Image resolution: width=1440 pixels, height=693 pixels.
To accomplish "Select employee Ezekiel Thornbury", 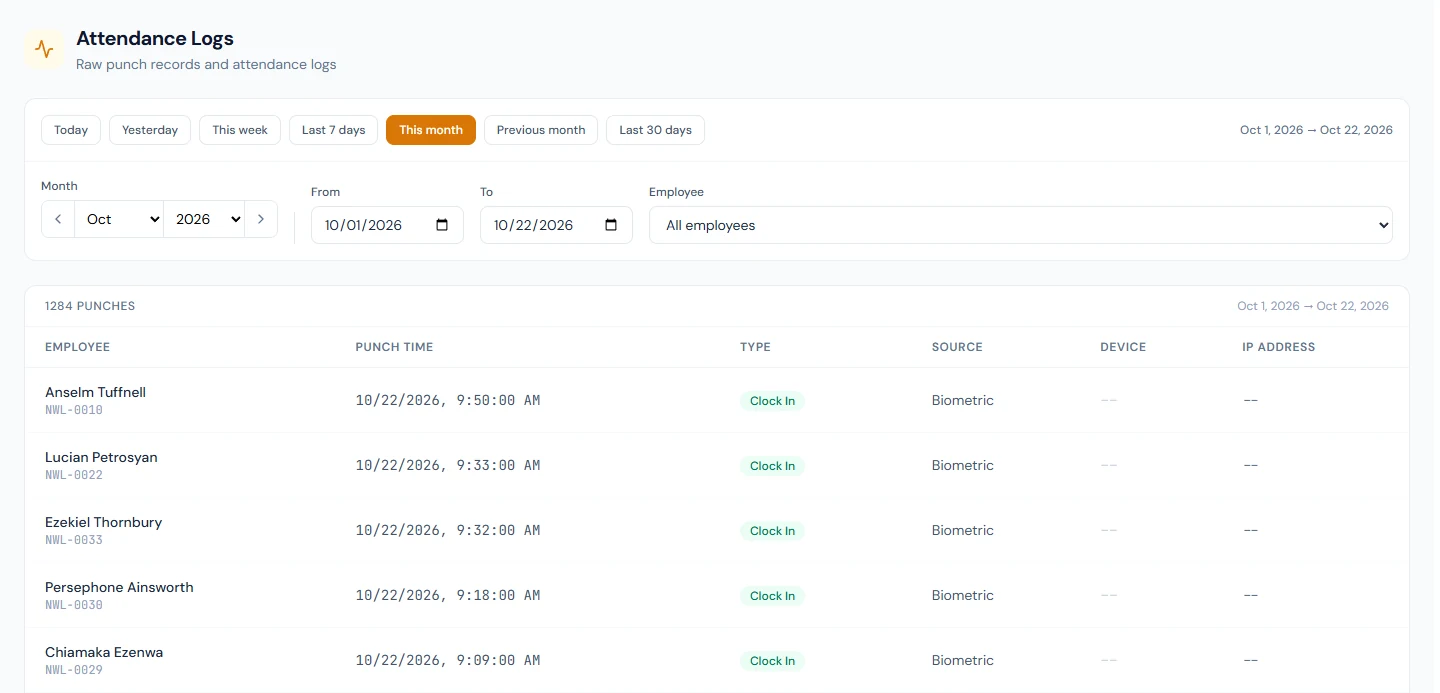I will point(103,522).
